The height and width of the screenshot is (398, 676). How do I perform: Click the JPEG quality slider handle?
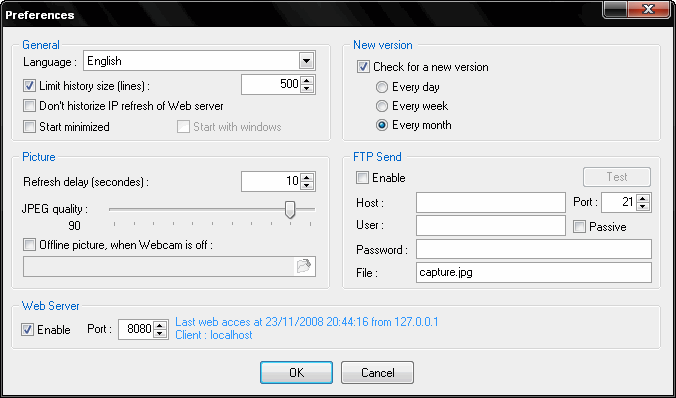tap(290, 209)
